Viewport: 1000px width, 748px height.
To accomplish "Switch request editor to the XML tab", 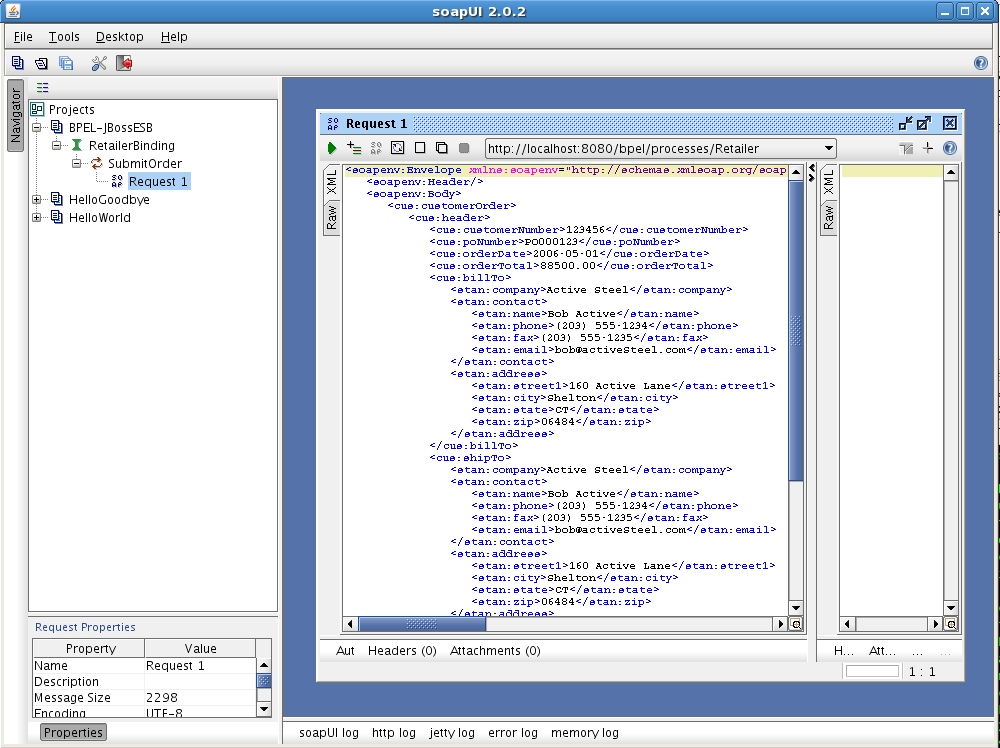I will coord(332,182).
